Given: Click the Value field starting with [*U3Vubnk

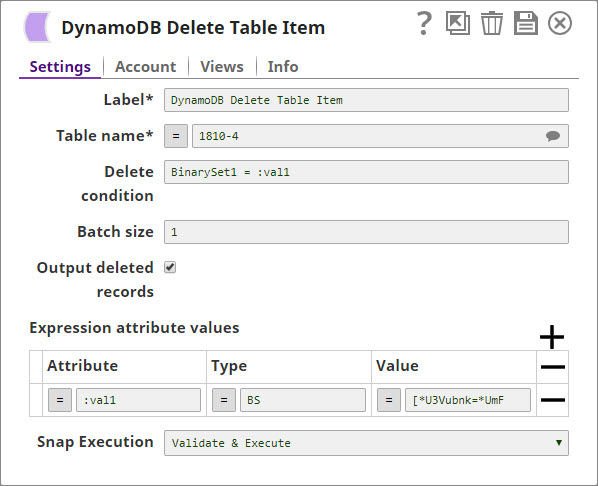Looking at the screenshot, I should pos(468,400).
